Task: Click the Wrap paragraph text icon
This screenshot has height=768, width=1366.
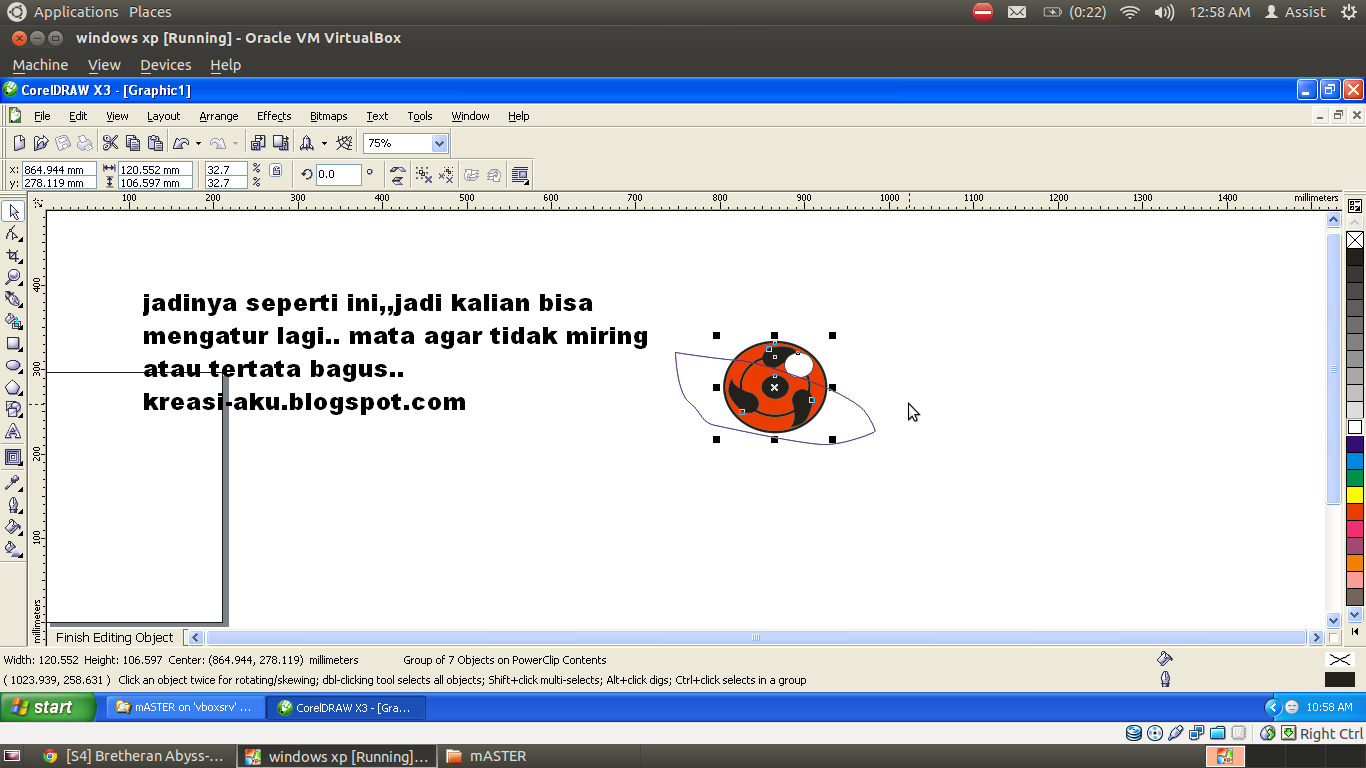Action: (520, 175)
